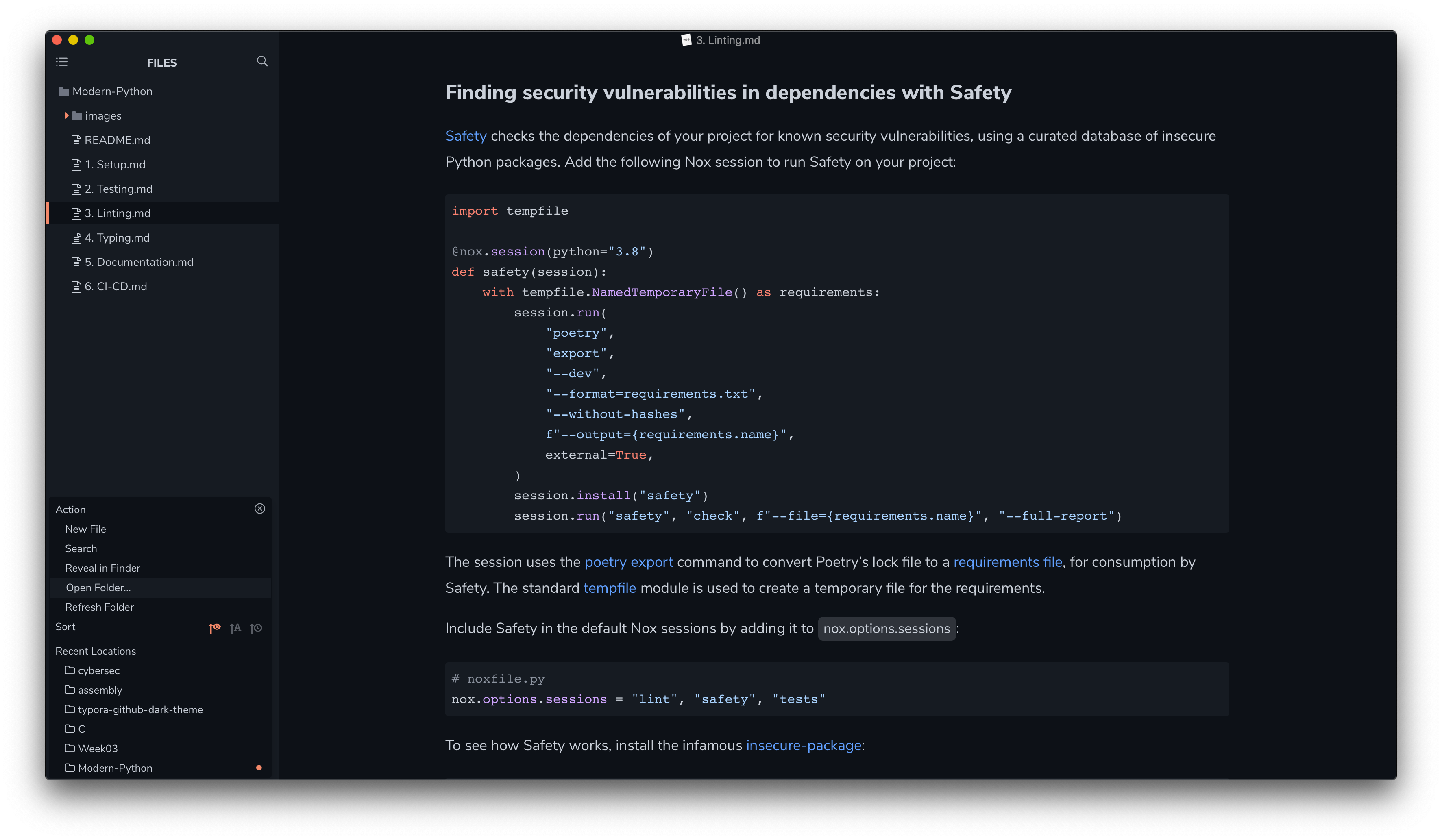1442x840 pixels.
Task: Click the Open Folder action item
Action: pos(98,587)
